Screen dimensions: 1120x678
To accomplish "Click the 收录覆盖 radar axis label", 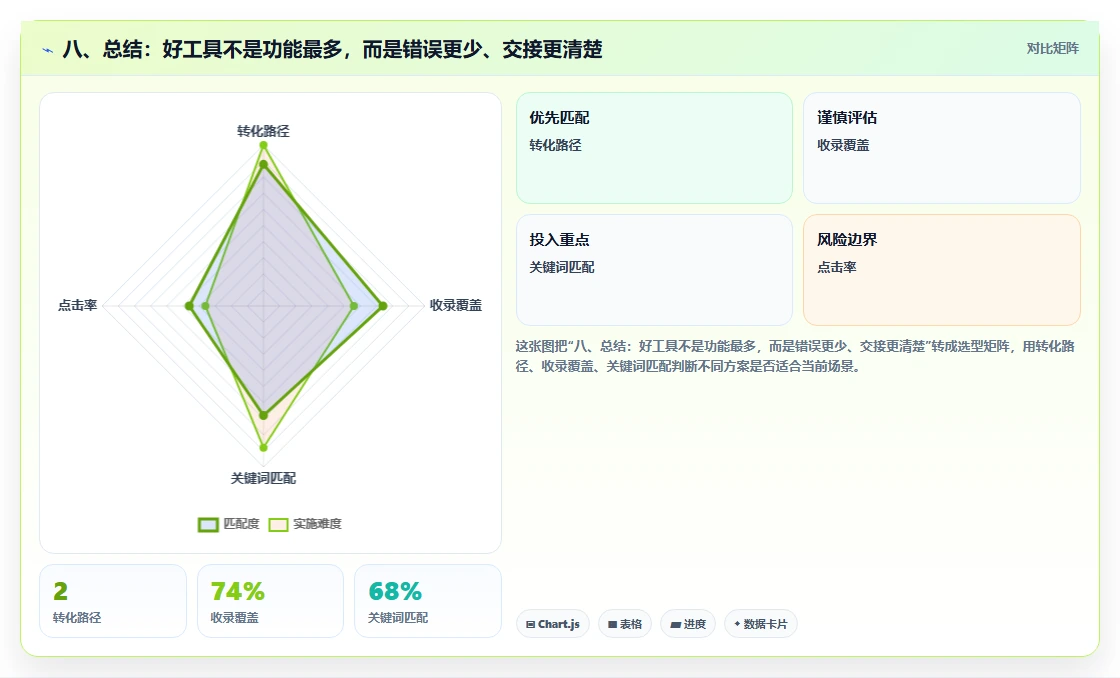I will [x=456, y=306].
